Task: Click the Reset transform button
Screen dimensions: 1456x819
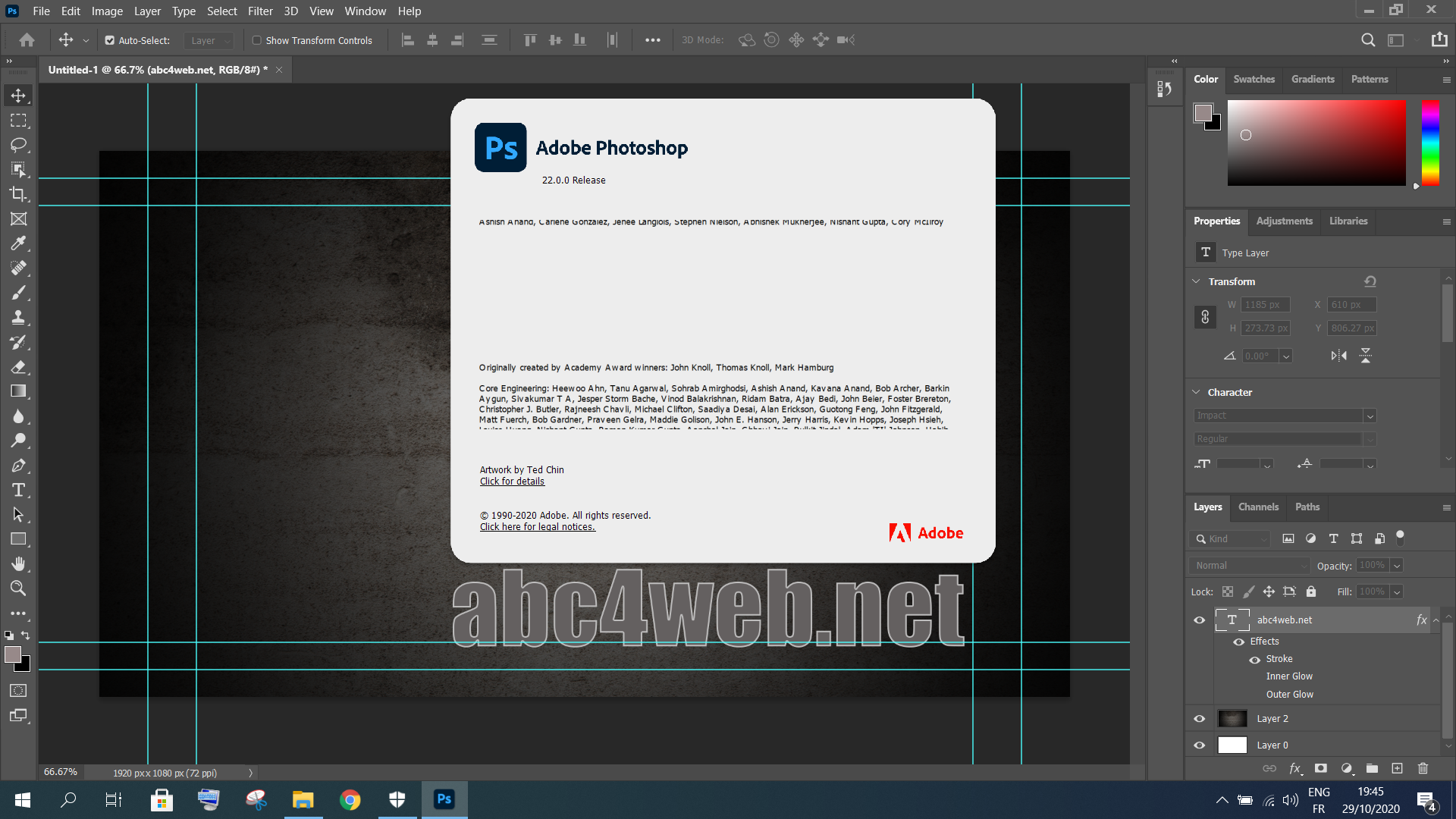Action: 1370,281
